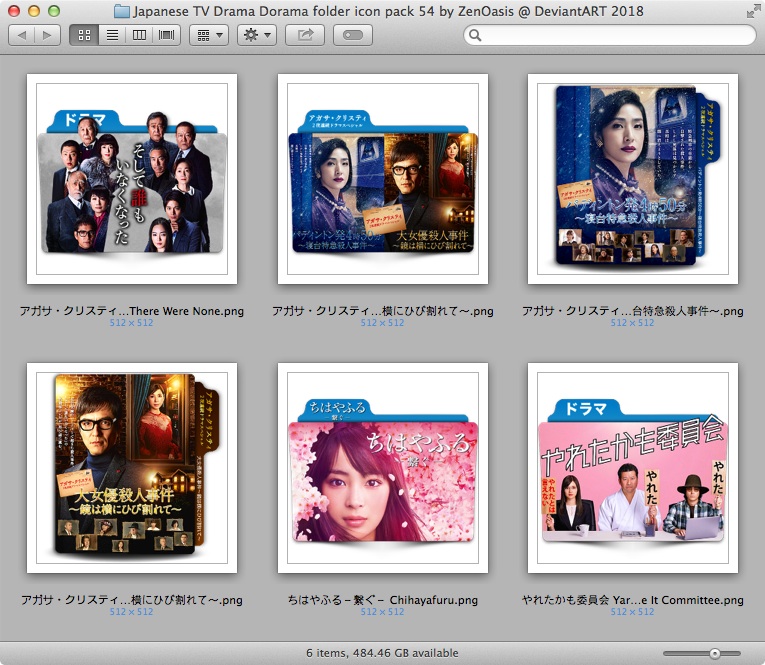The image size is (765, 665).
Task: Zoom the window with green button
Action: (x=54, y=11)
